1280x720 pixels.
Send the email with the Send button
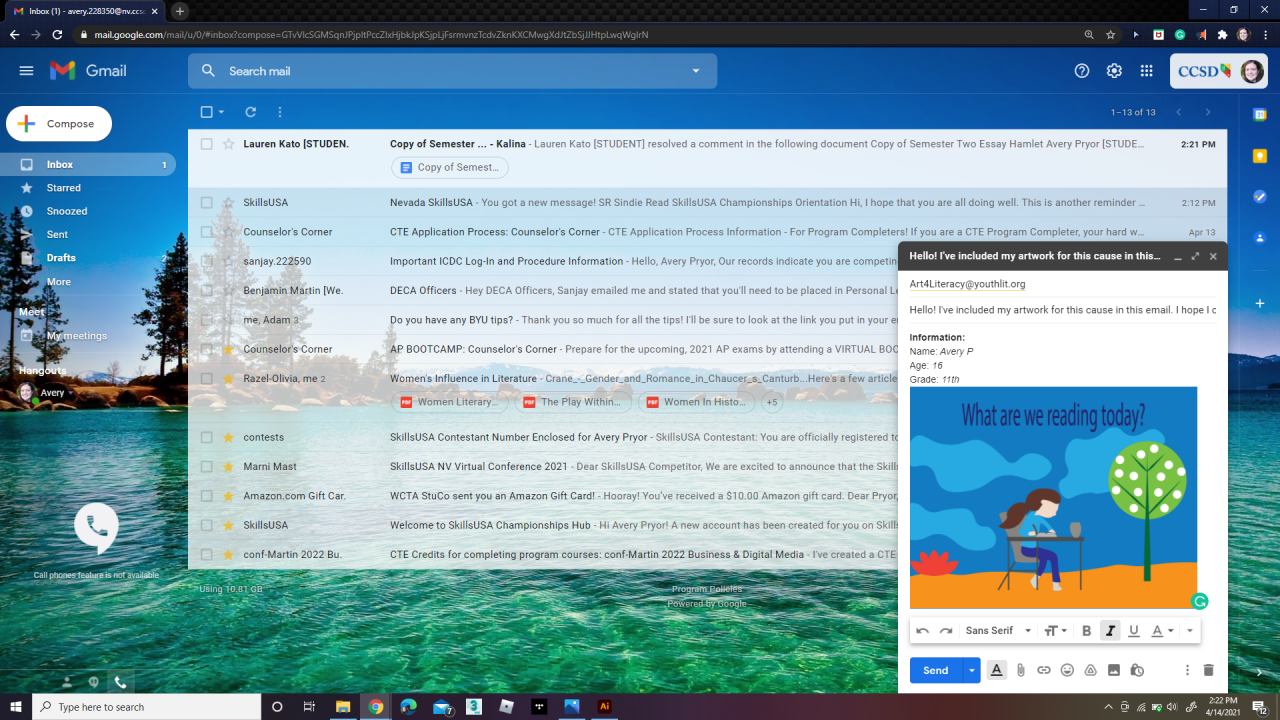click(936, 670)
